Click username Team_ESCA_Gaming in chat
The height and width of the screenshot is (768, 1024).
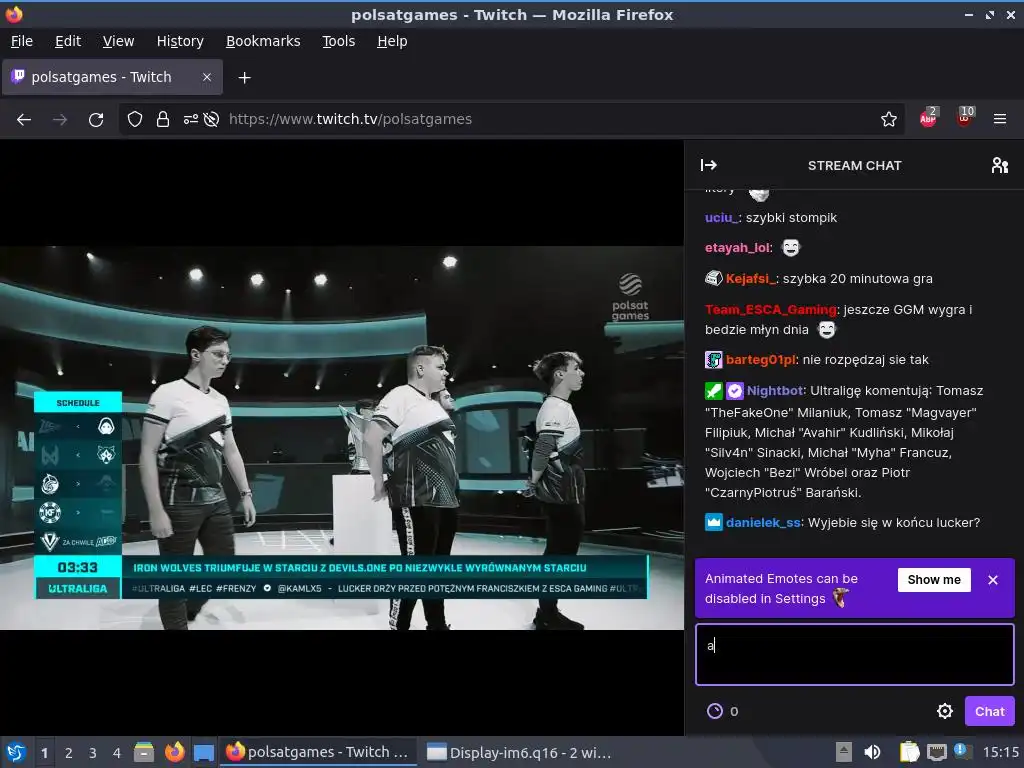click(x=771, y=309)
